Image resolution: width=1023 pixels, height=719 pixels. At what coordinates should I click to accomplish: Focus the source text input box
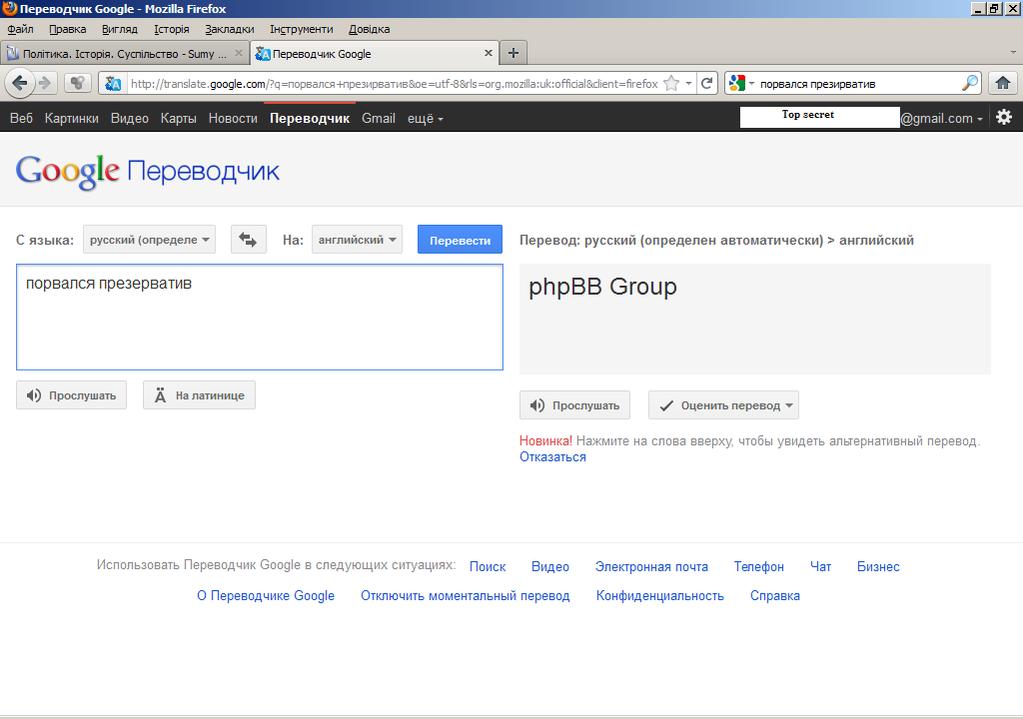260,317
